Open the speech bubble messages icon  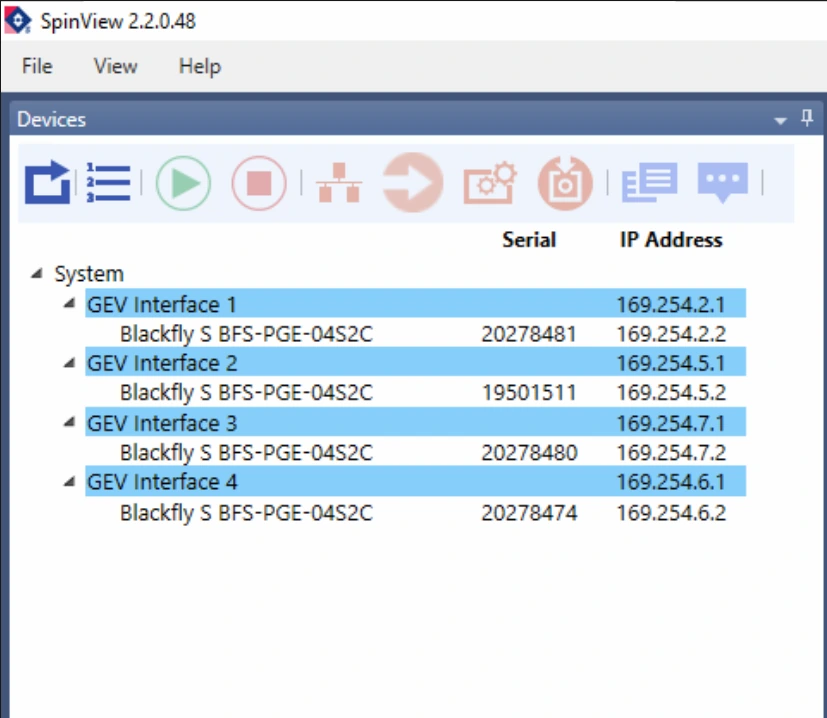click(723, 183)
